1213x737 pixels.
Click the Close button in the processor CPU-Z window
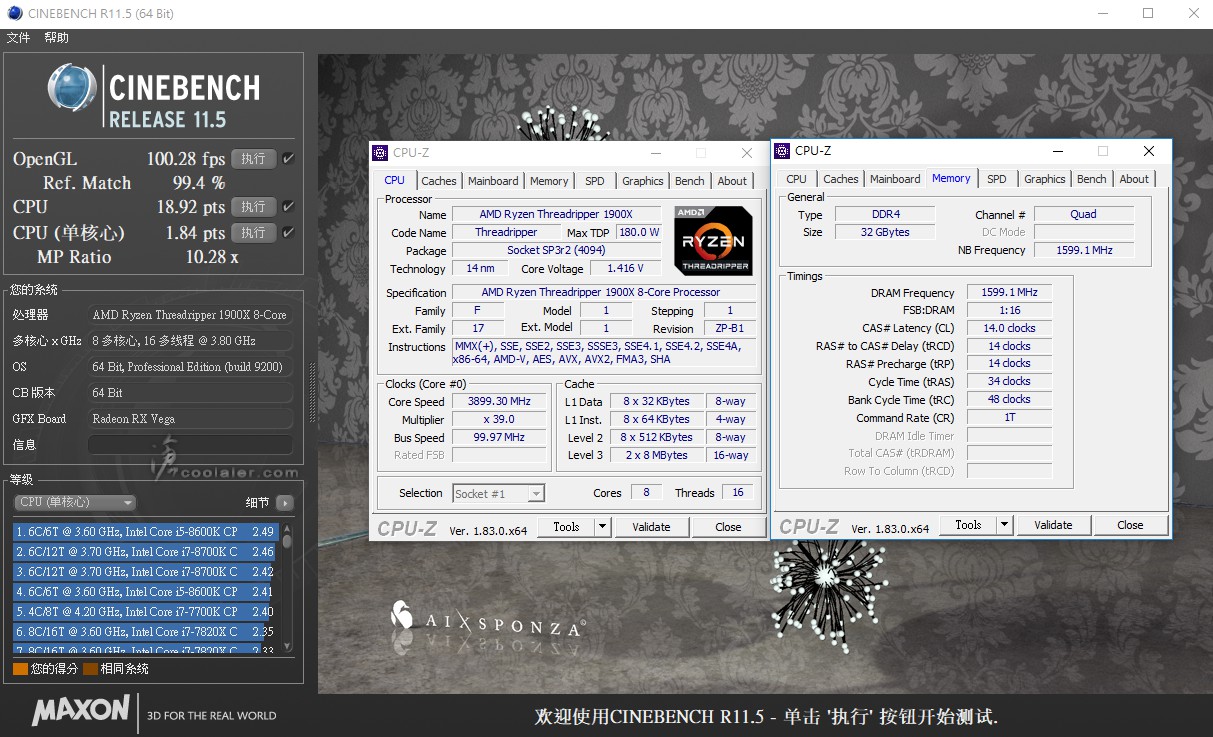point(728,527)
